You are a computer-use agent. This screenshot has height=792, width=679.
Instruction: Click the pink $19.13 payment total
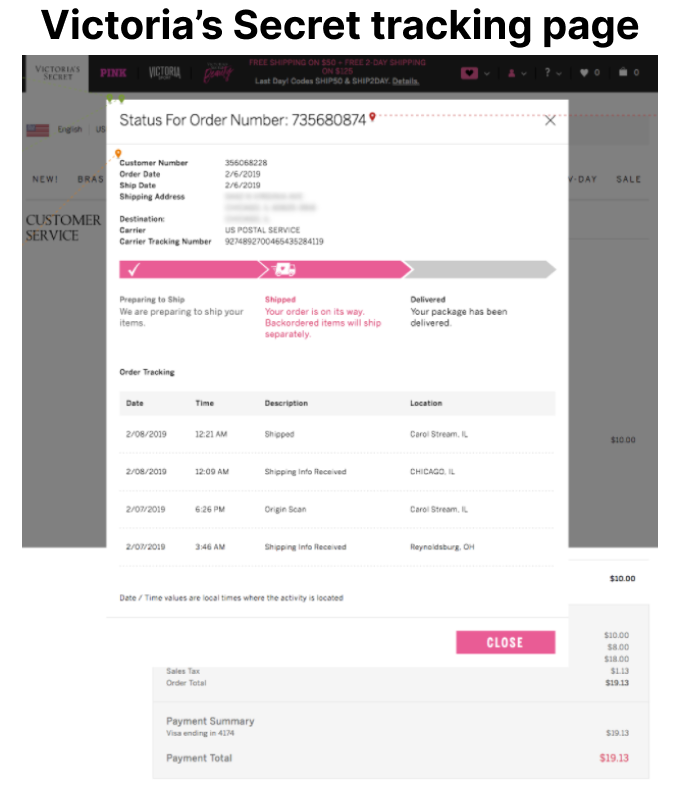tap(614, 758)
